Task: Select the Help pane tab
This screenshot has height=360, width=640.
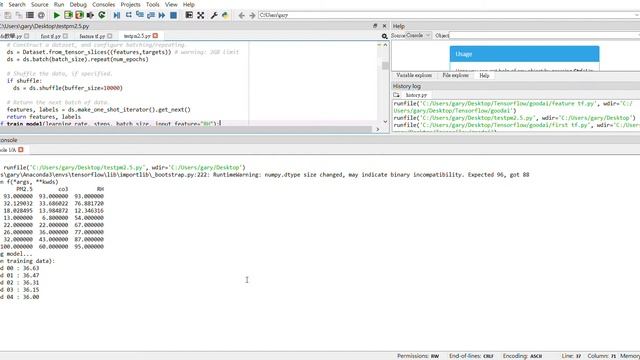Action: [x=484, y=76]
